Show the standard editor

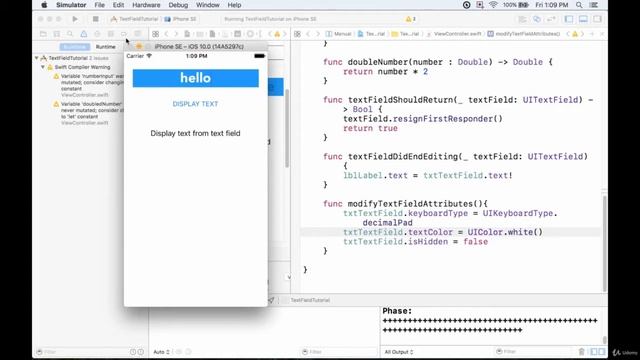tap(523, 19)
